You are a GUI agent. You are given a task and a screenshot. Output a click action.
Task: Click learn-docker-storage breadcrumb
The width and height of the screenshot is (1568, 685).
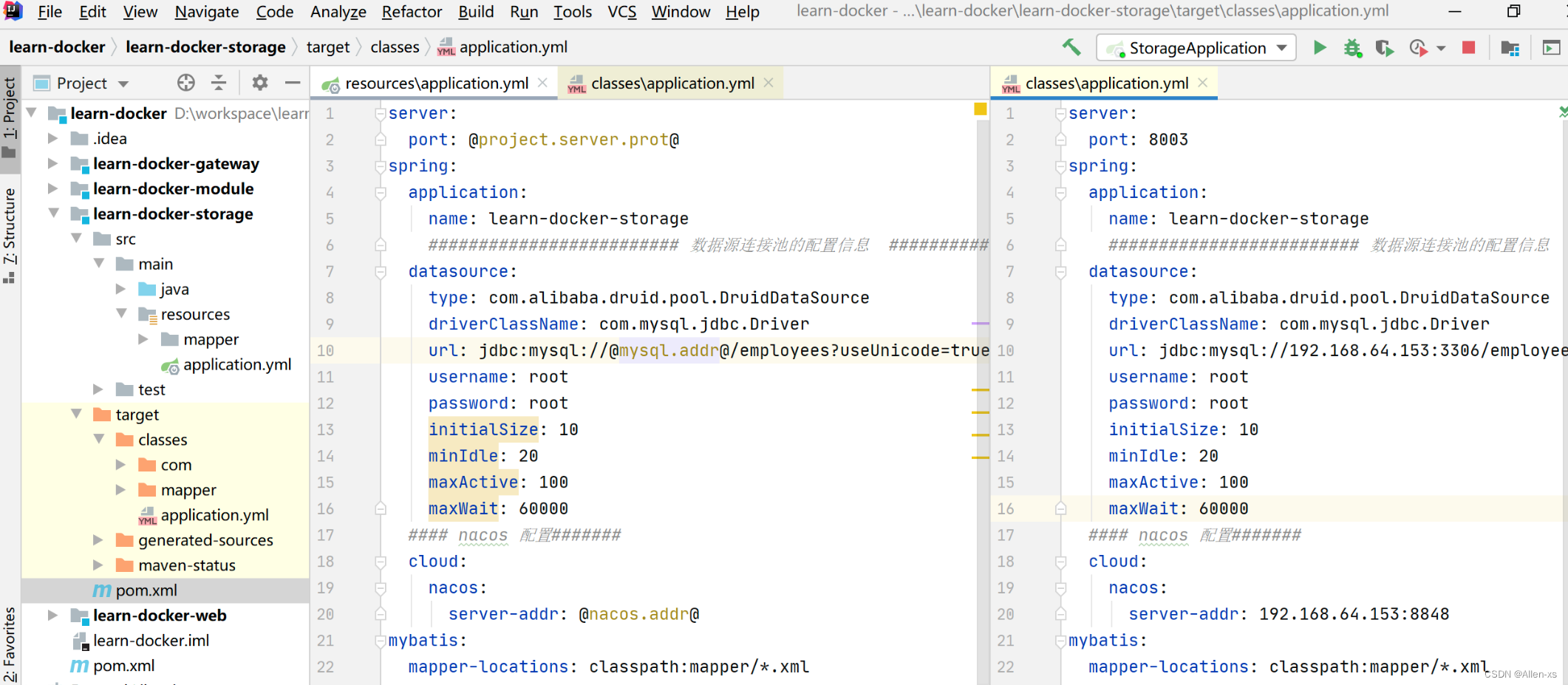click(x=205, y=47)
